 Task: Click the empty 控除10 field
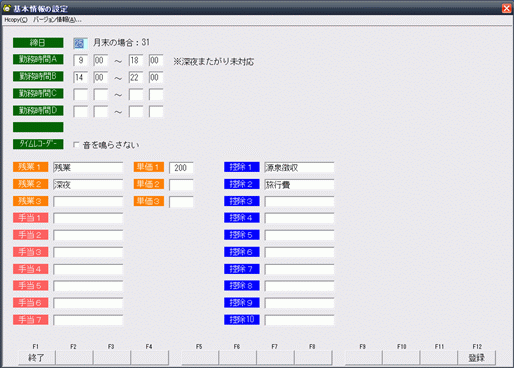point(299,320)
